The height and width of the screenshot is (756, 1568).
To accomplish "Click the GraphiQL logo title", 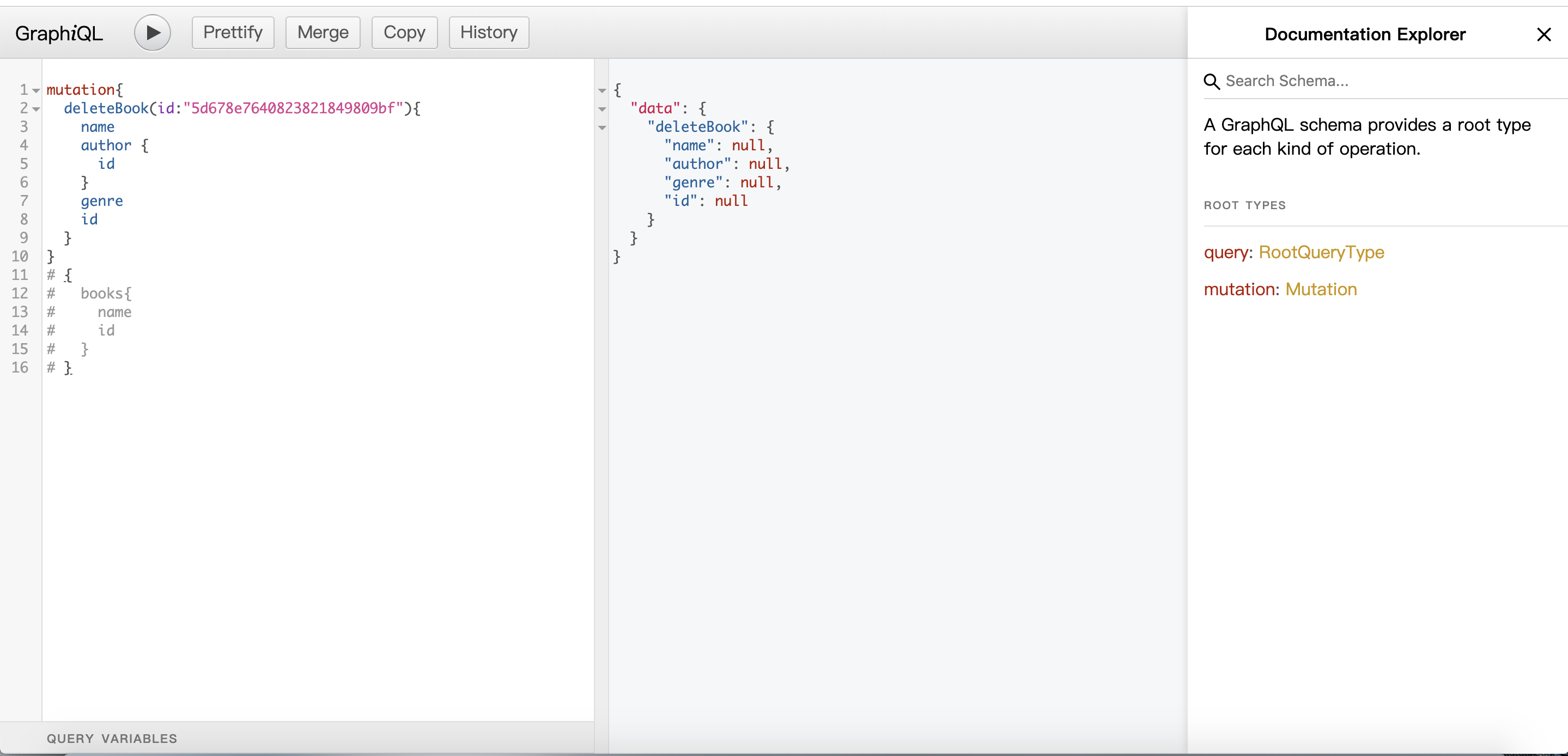I will pos(59,33).
